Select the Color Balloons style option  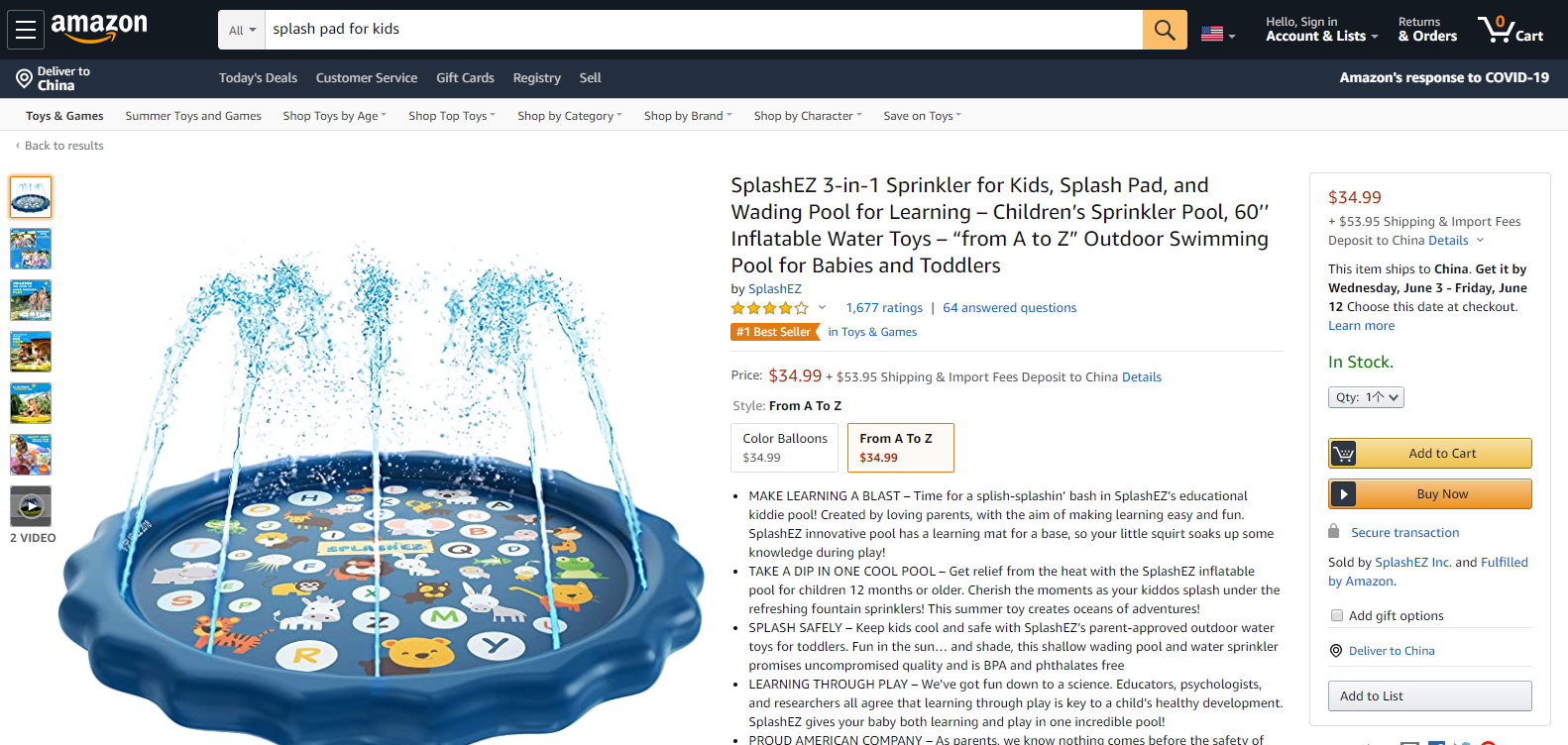(x=785, y=448)
